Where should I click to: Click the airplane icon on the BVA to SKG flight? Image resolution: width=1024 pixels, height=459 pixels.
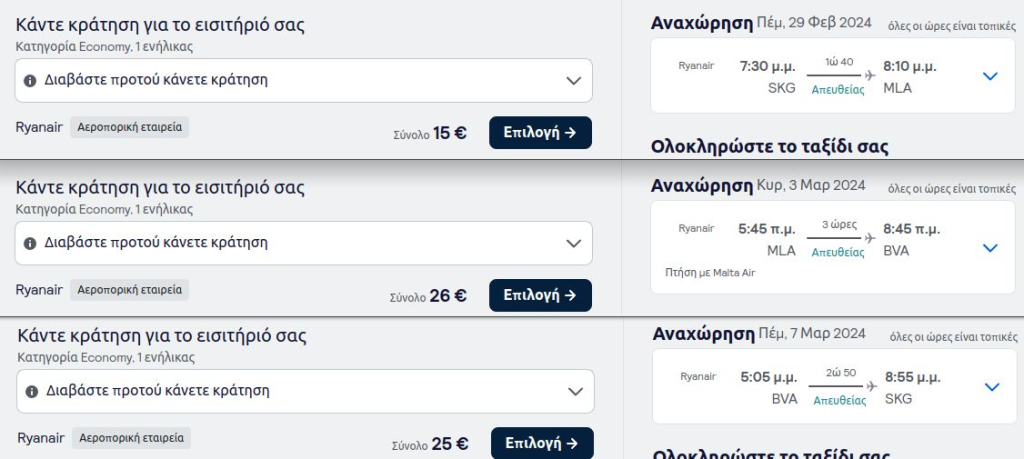[x=871, y=387]
